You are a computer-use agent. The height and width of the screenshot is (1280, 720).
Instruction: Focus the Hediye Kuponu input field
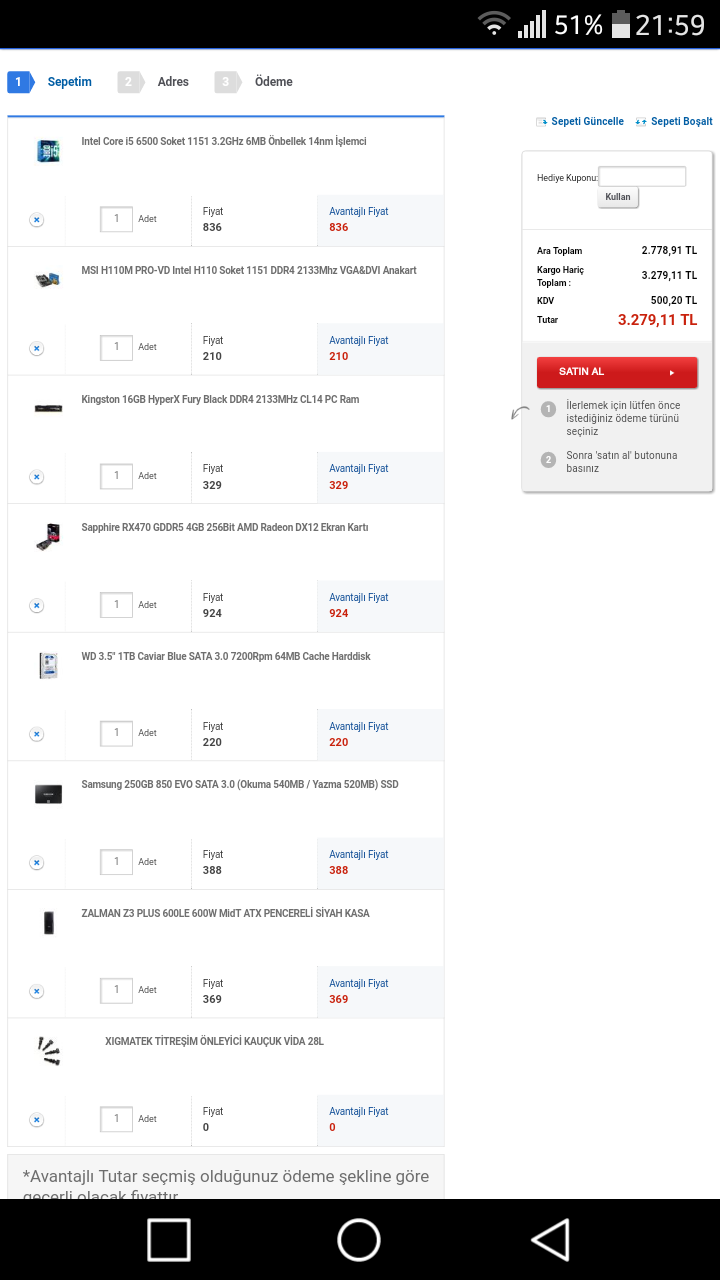tap(642, 177)
